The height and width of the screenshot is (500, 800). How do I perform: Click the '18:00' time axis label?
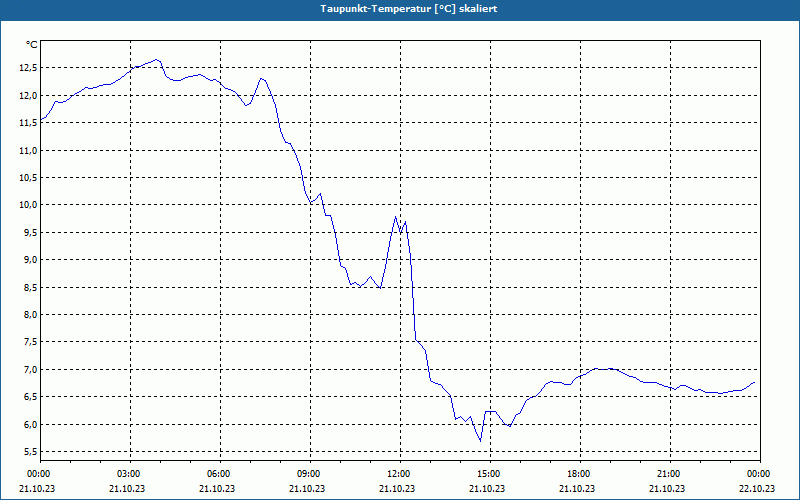[x=580, y=474]
